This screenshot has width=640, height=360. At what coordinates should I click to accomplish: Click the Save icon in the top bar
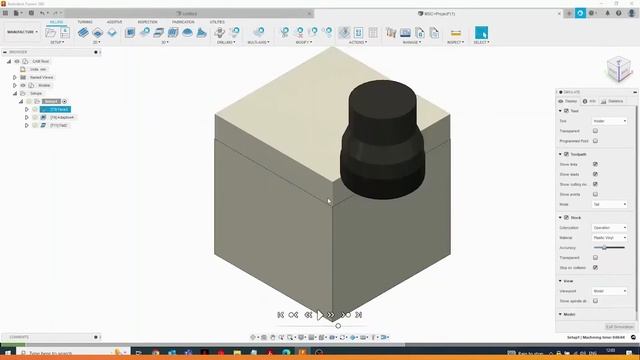point(31,13)
